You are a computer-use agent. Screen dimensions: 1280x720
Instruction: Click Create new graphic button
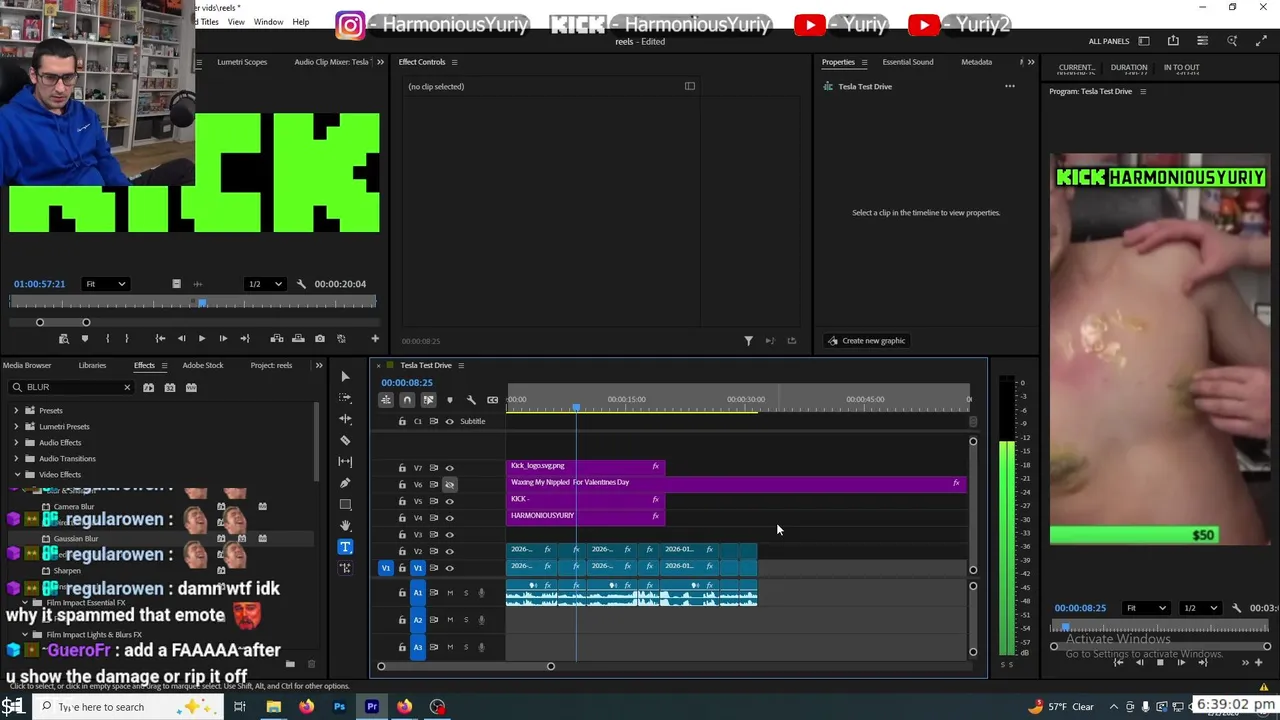click(x=866, y=341)
